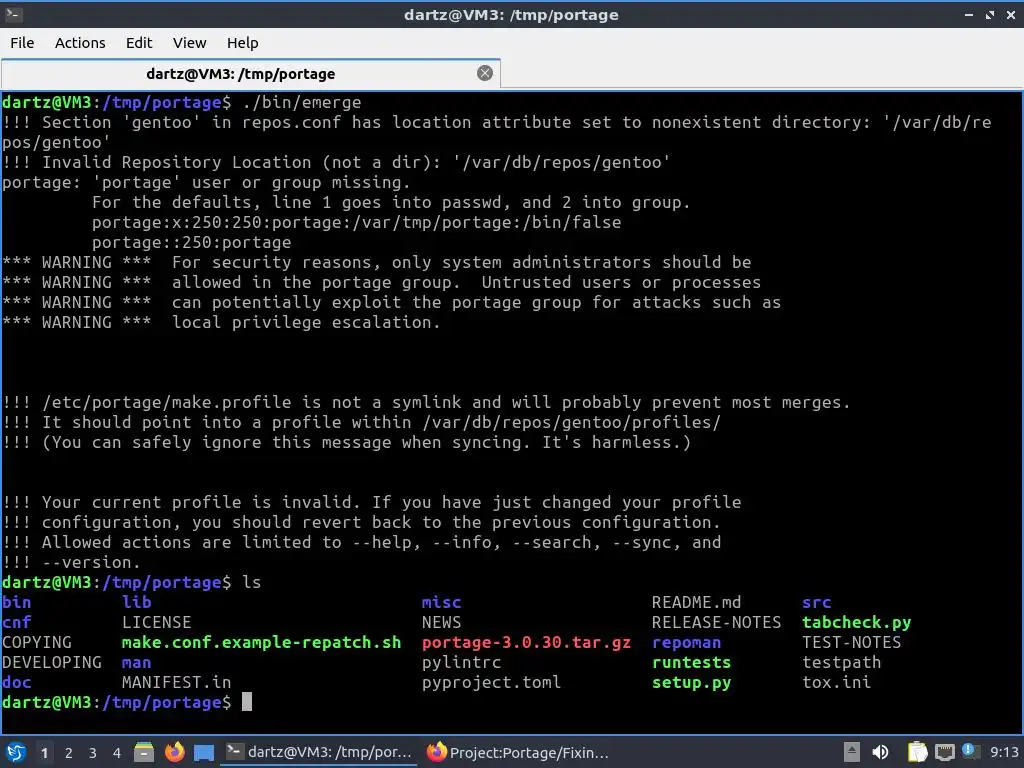Click 'tox.ini' in the ls output

pos(836,682)
